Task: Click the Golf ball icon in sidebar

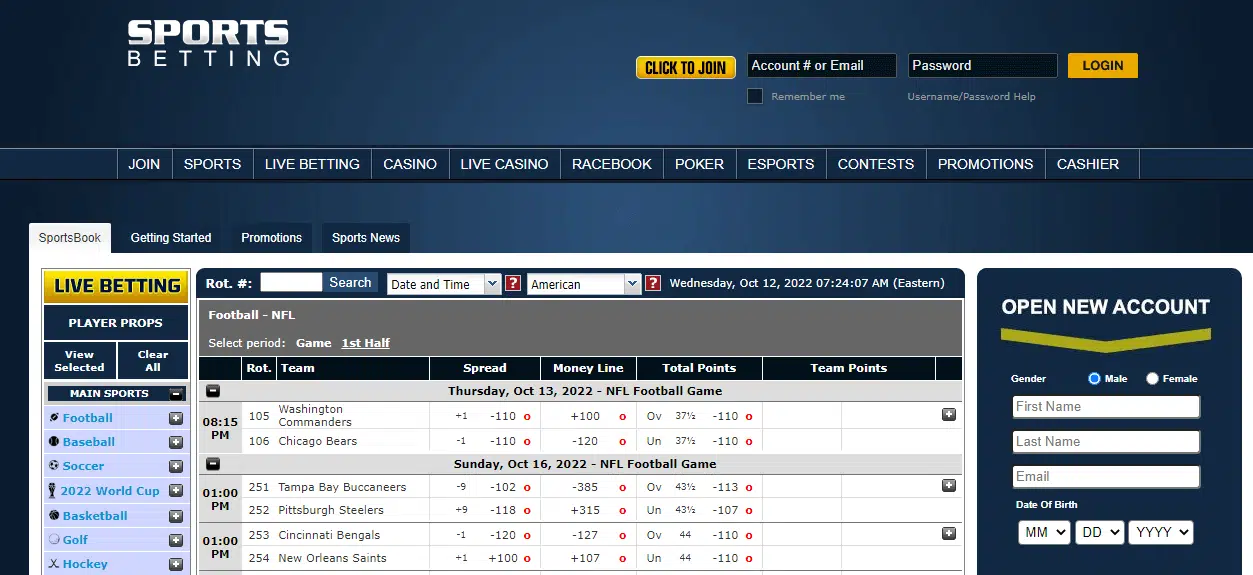Action: click(x=54, y=540)
